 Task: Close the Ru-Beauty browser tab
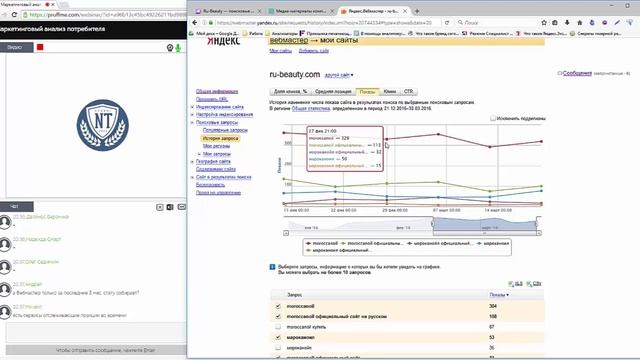point(259,11)
